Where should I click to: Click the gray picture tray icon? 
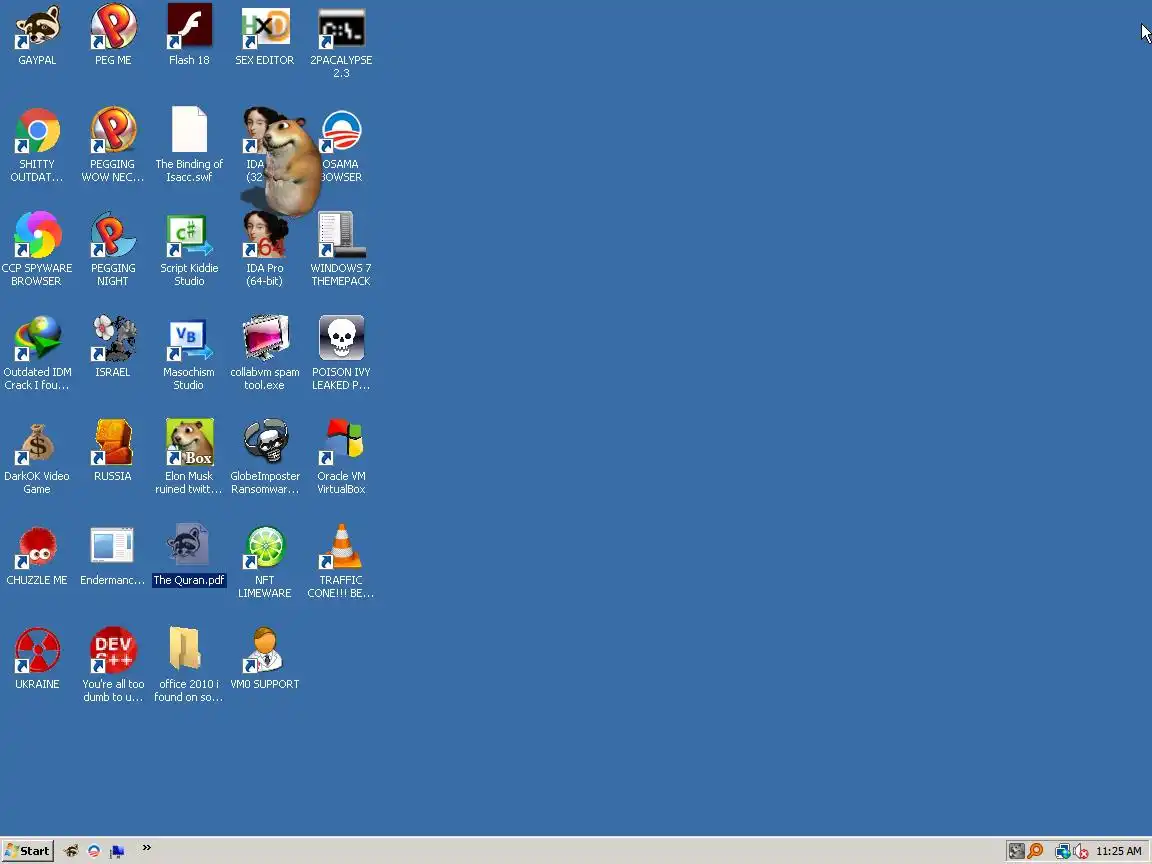coord(1016,851)
